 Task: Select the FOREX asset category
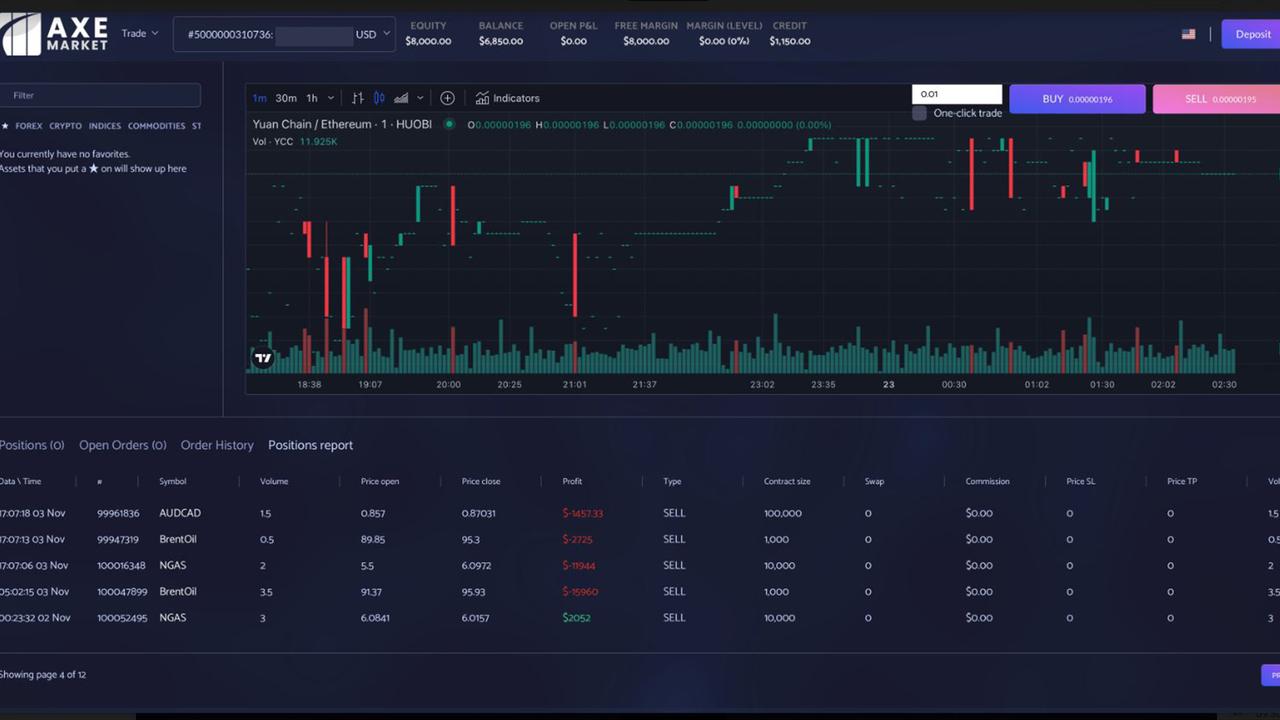29,126
